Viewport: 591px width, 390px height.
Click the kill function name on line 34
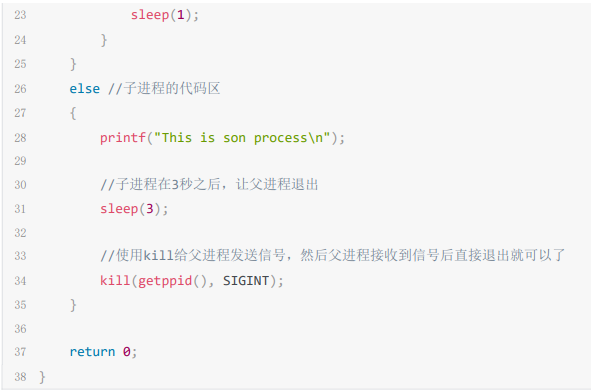point(115,281)
